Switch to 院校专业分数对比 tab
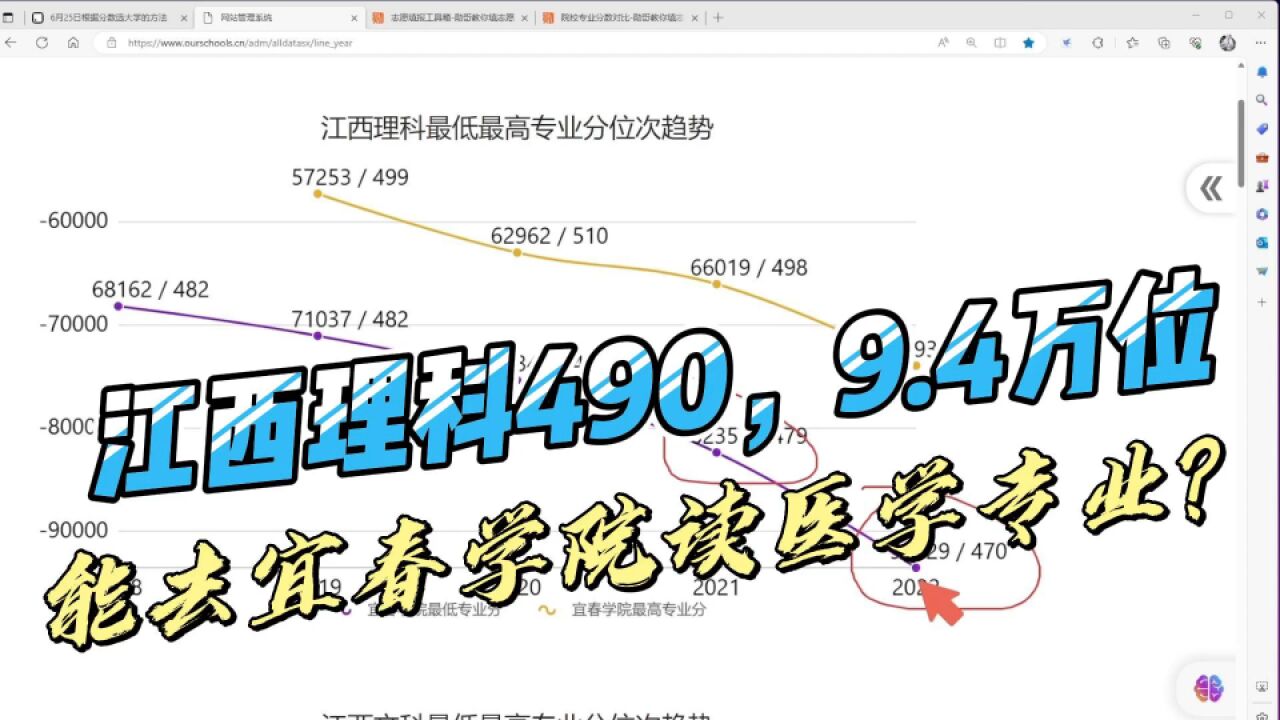 click(620, 17)
